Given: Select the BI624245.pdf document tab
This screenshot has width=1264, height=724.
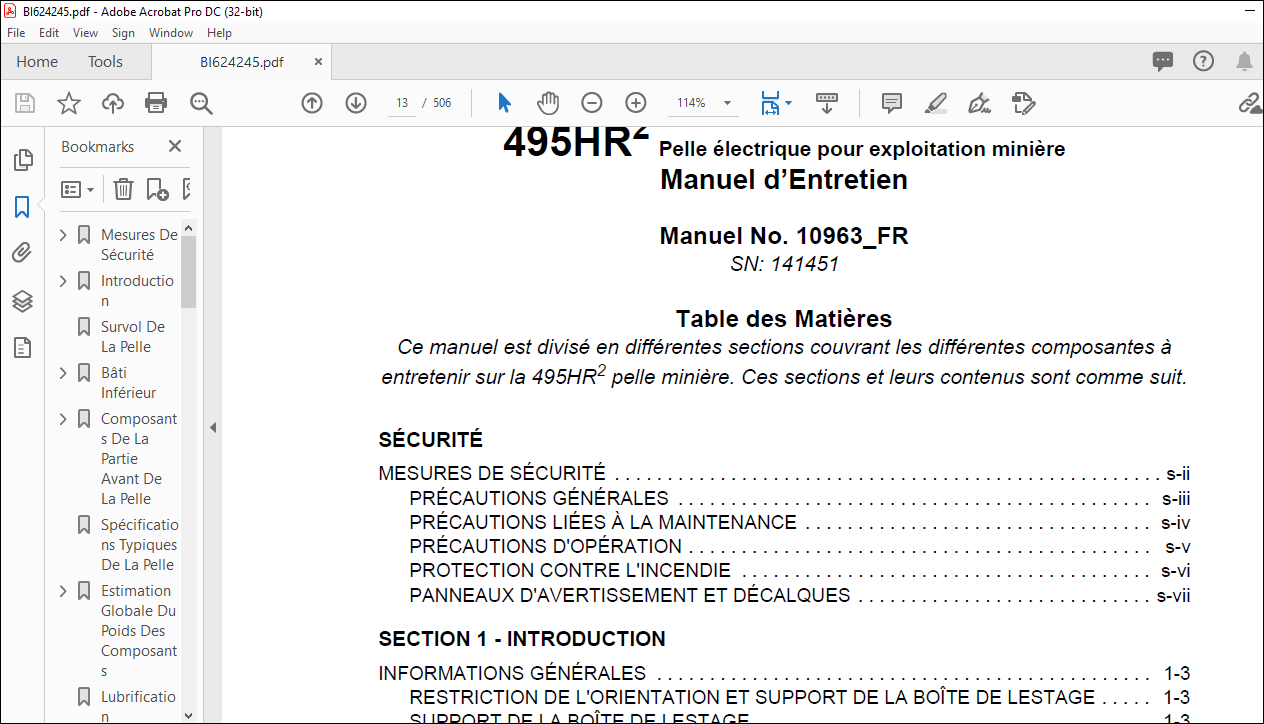Looking at the screenshot, I should (x=241, y=62).
